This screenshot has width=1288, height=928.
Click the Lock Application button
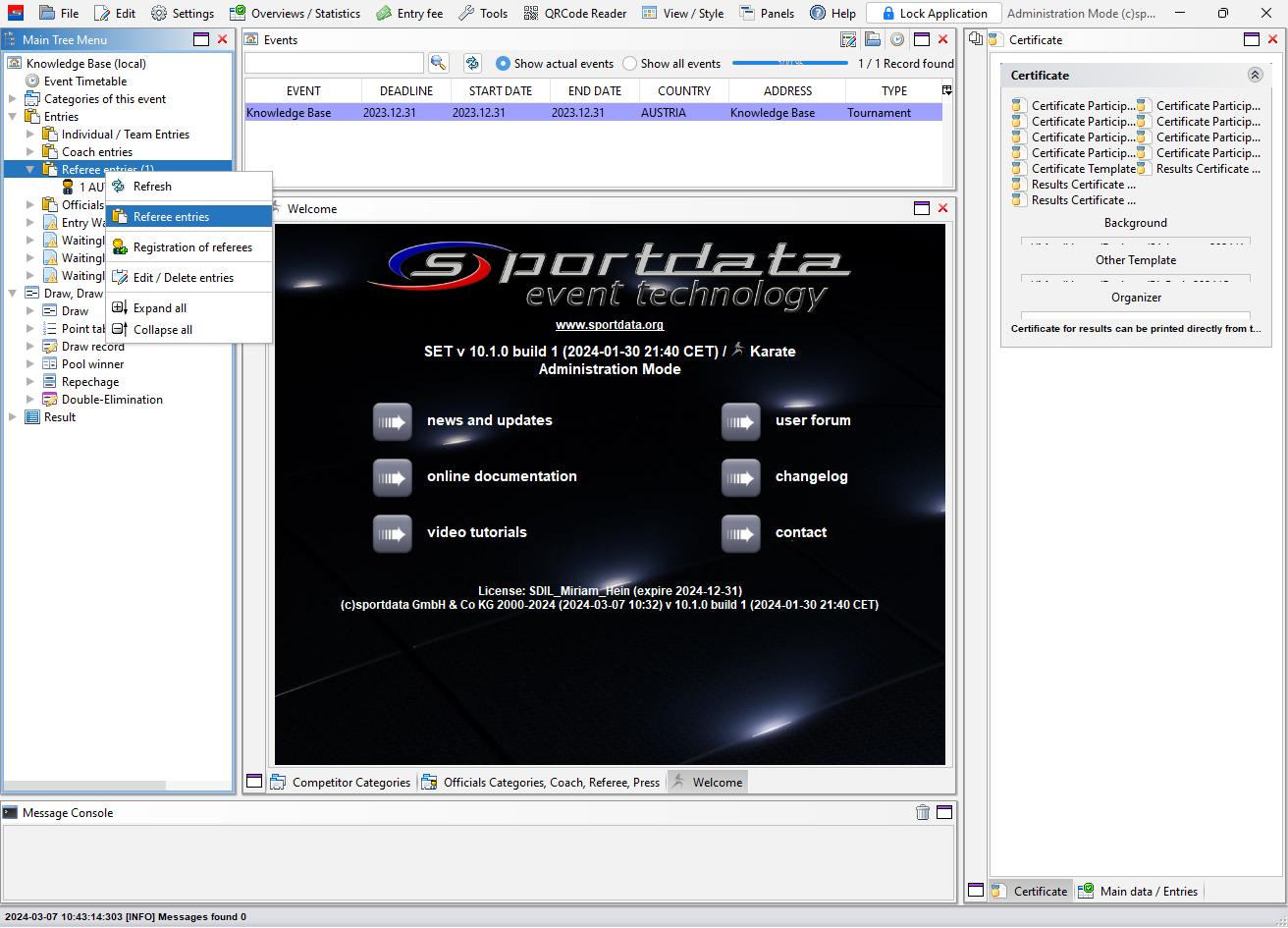pos(934,14)
